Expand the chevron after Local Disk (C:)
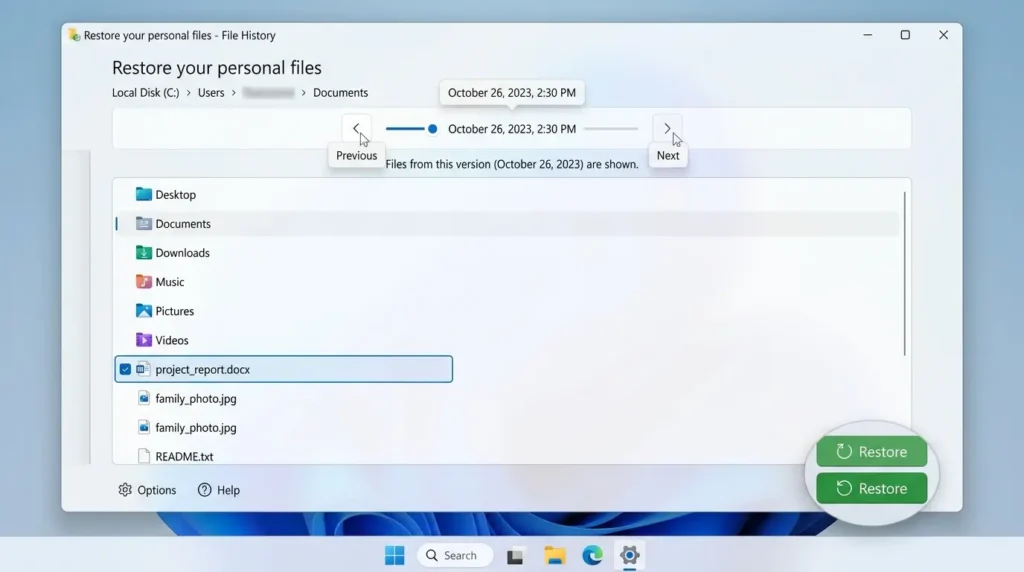Screen dimensions: 1024x572 [189, 93]
